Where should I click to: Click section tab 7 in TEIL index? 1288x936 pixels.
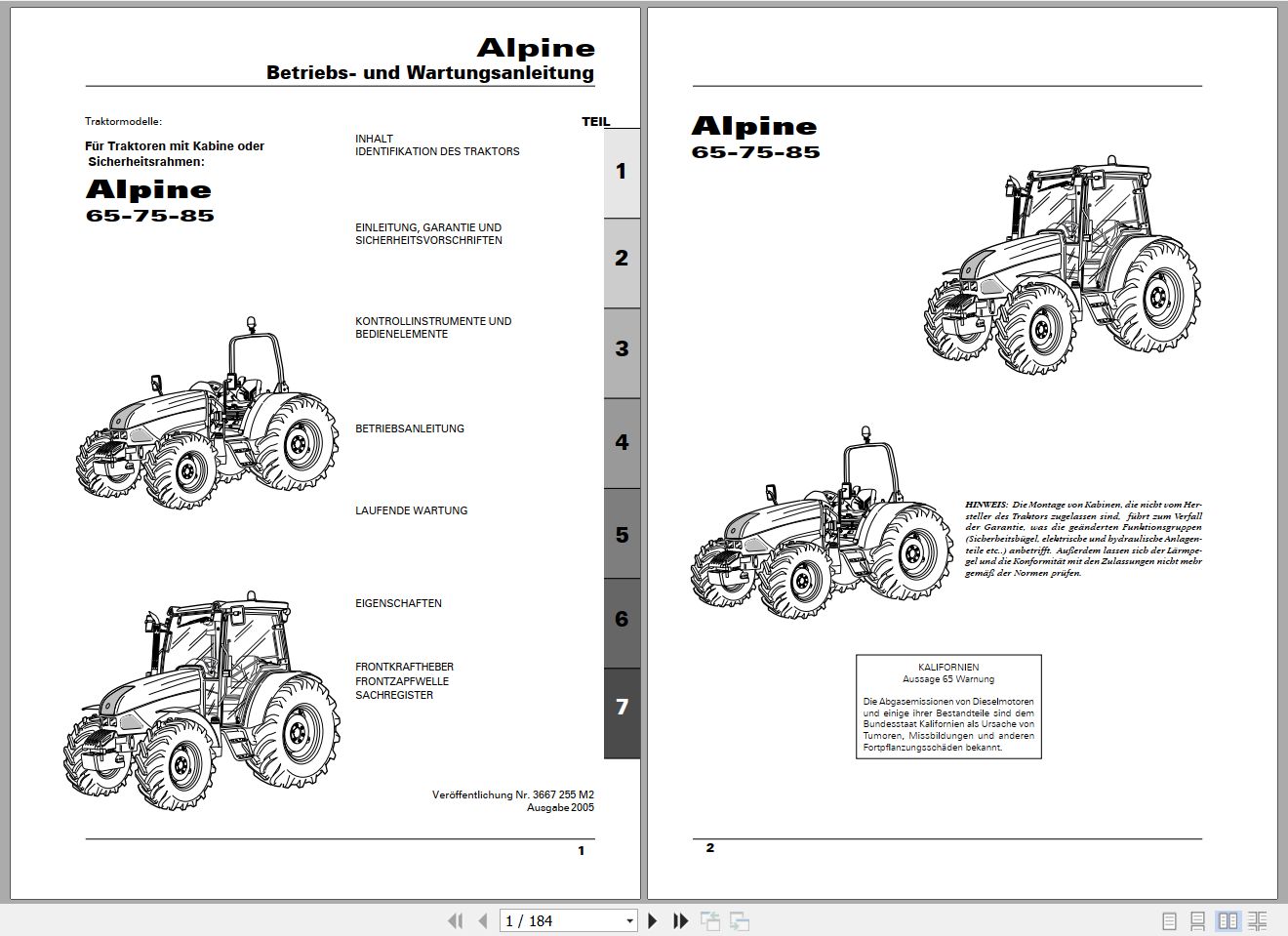tap(622, 712)
